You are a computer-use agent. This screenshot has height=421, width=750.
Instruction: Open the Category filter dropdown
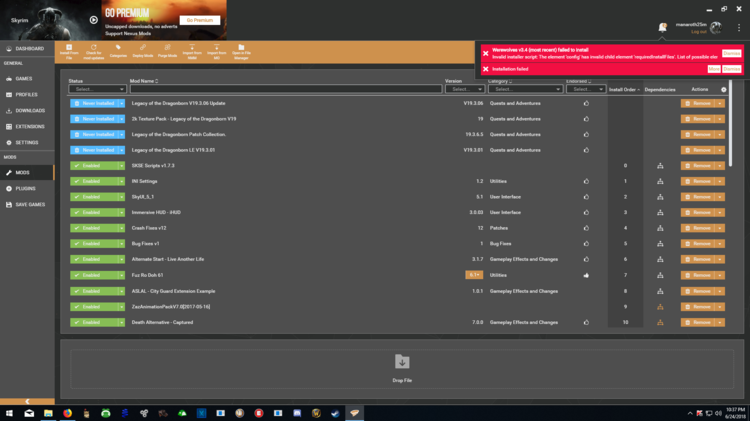tap(525, 89)
